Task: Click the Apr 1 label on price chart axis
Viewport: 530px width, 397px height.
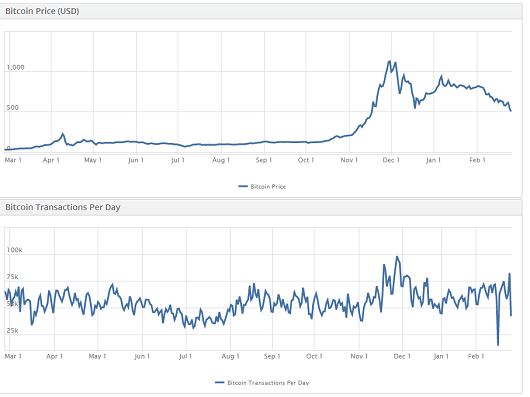Action: click(x=51, y=160)
